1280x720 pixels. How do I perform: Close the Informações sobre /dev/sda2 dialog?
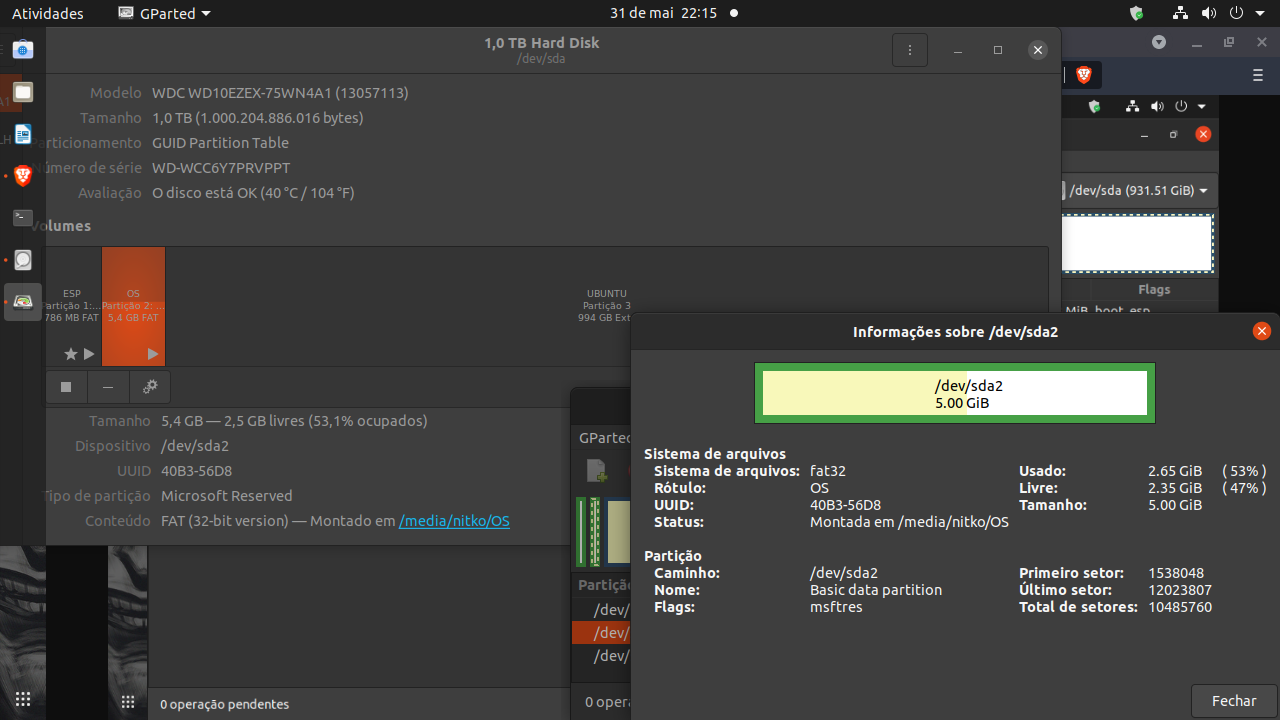pyautogui.click(x=1262, y=331)
